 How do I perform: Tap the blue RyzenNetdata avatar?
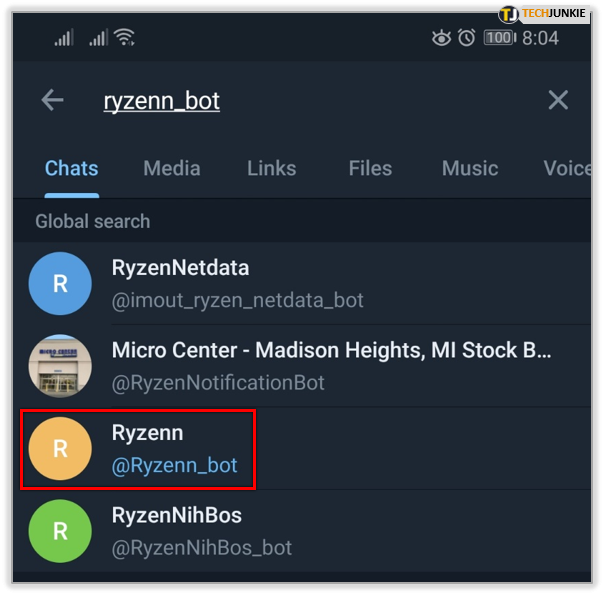point(60,284)
